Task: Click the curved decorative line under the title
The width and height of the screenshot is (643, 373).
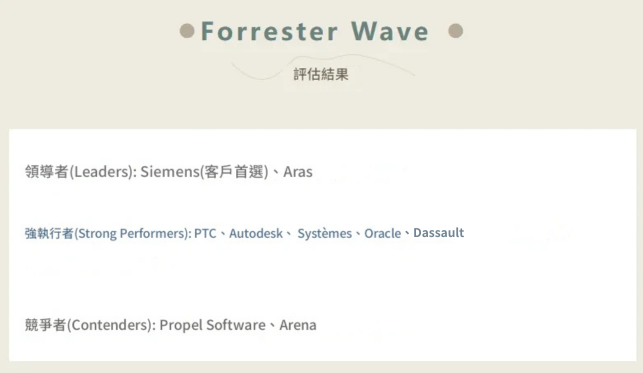Action: pos(323,66)
